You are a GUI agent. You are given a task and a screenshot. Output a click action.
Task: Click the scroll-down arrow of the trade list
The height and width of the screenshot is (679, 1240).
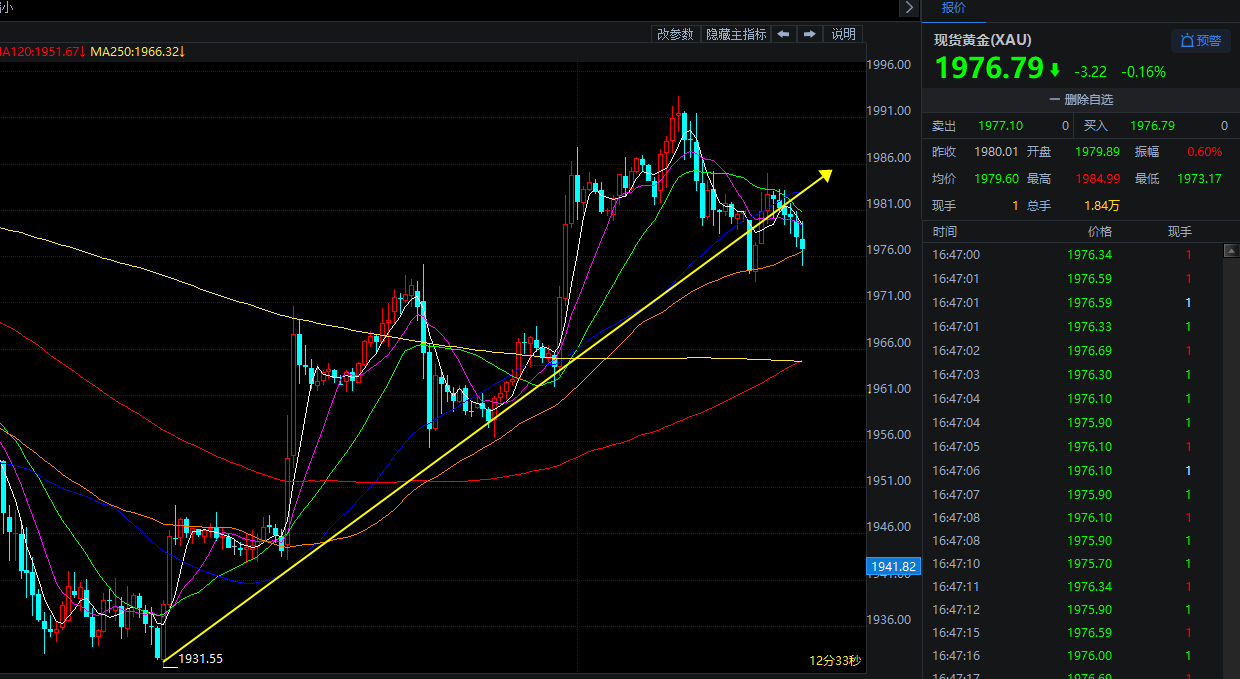1231,672
